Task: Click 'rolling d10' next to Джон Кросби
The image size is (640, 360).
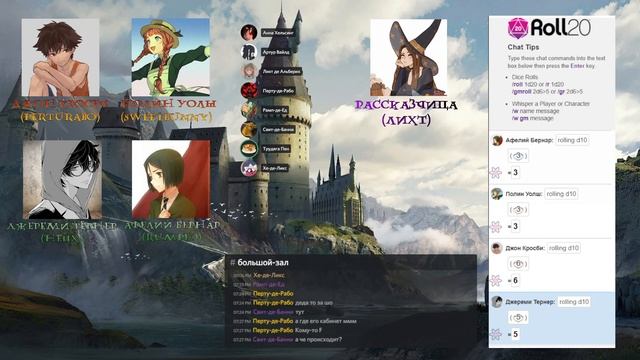Action: pos(564,248)
